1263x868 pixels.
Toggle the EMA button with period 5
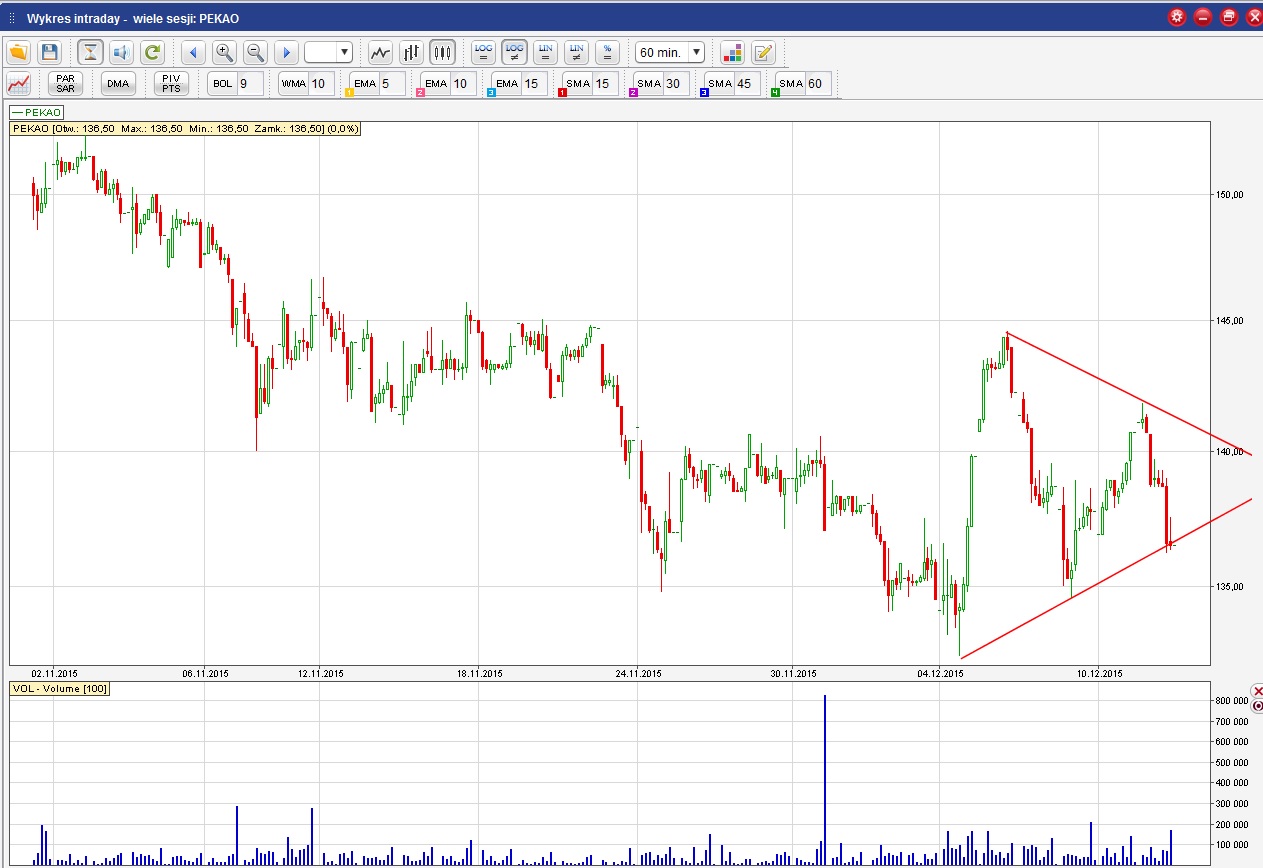(365, 83)
